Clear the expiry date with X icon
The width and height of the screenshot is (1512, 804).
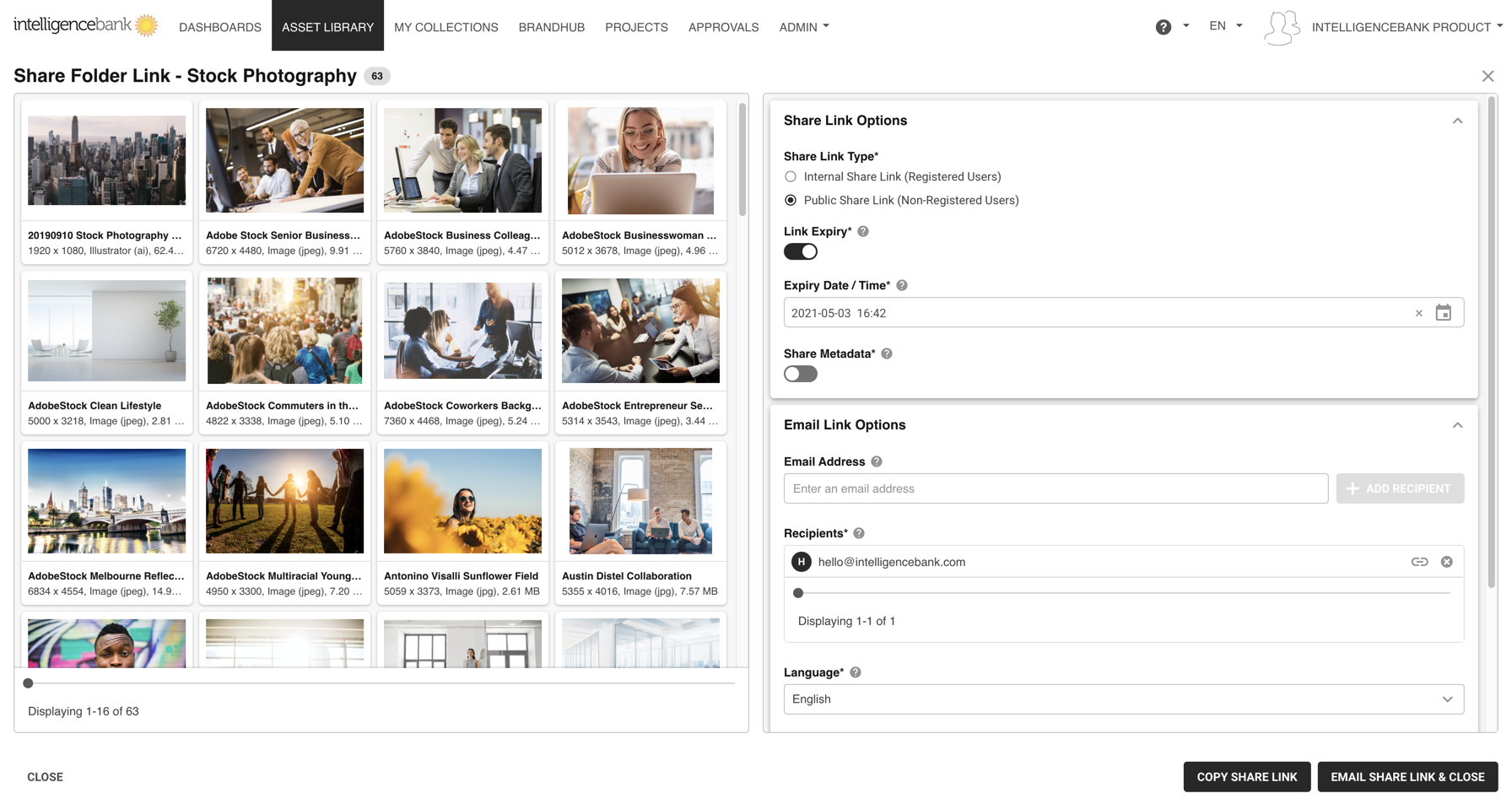(1418, 313)
